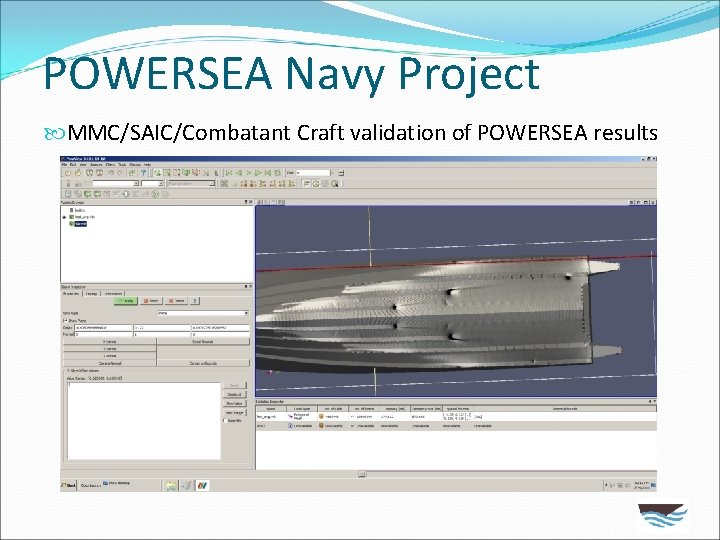This screenshot has width=720, height=540.
Task: Click the Reset button in Object Inspector
Action: 151,301
